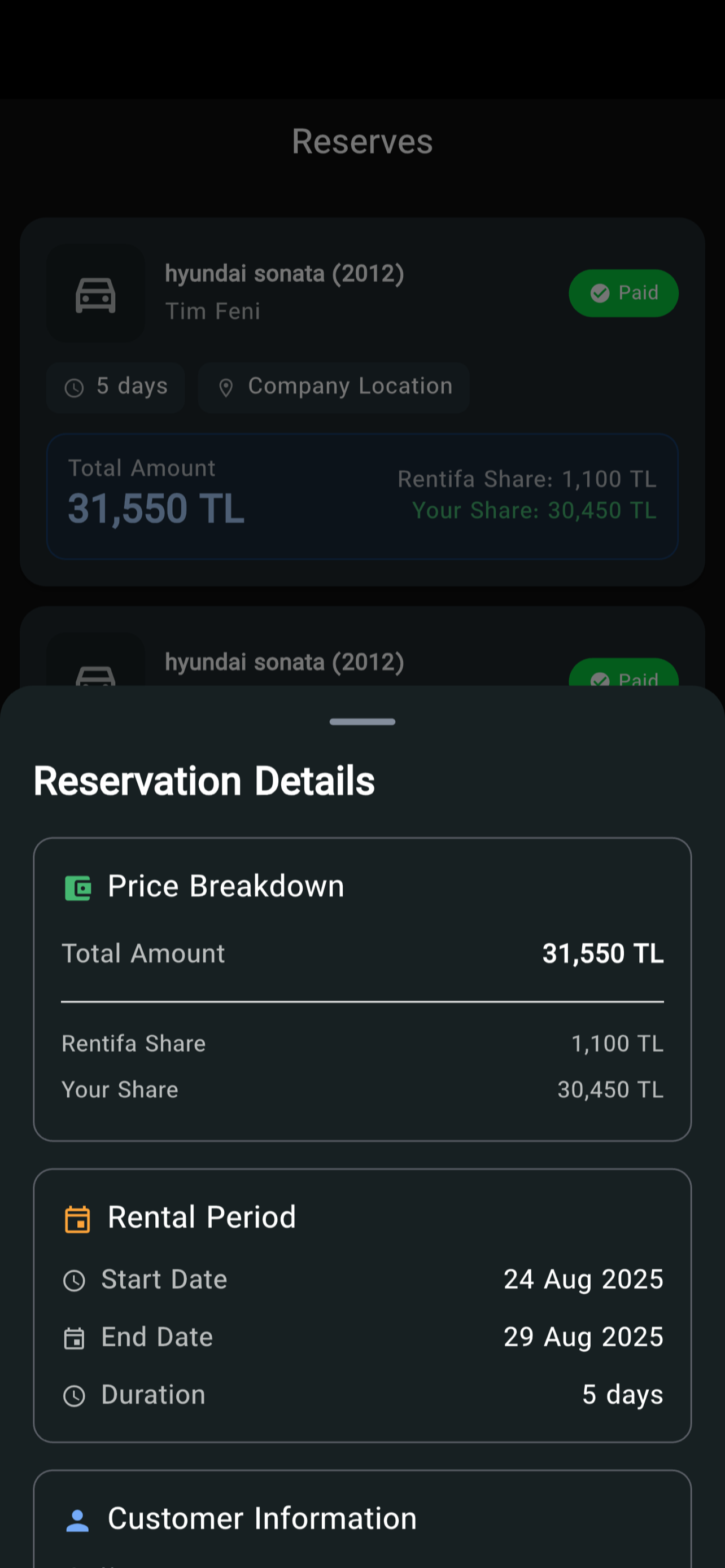Click the orange calendar icon beside Rental Period
The height and width of the screenshot is (1568, 725).
tap(78, 1219)
